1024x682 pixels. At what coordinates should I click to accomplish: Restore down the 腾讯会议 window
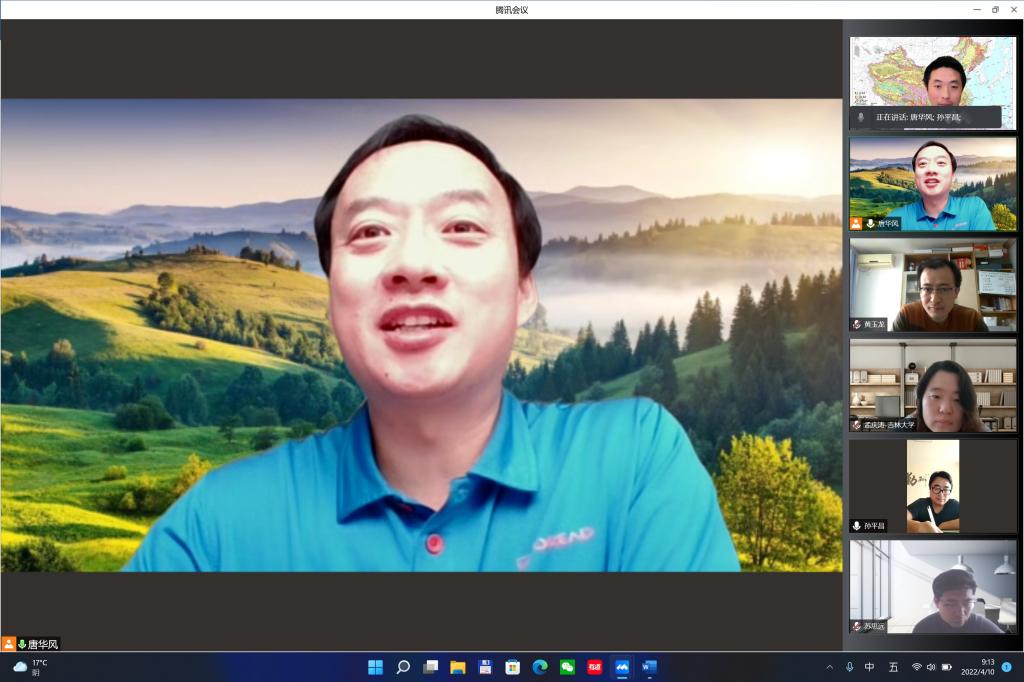pyautogui.click(x=994, y=9)
